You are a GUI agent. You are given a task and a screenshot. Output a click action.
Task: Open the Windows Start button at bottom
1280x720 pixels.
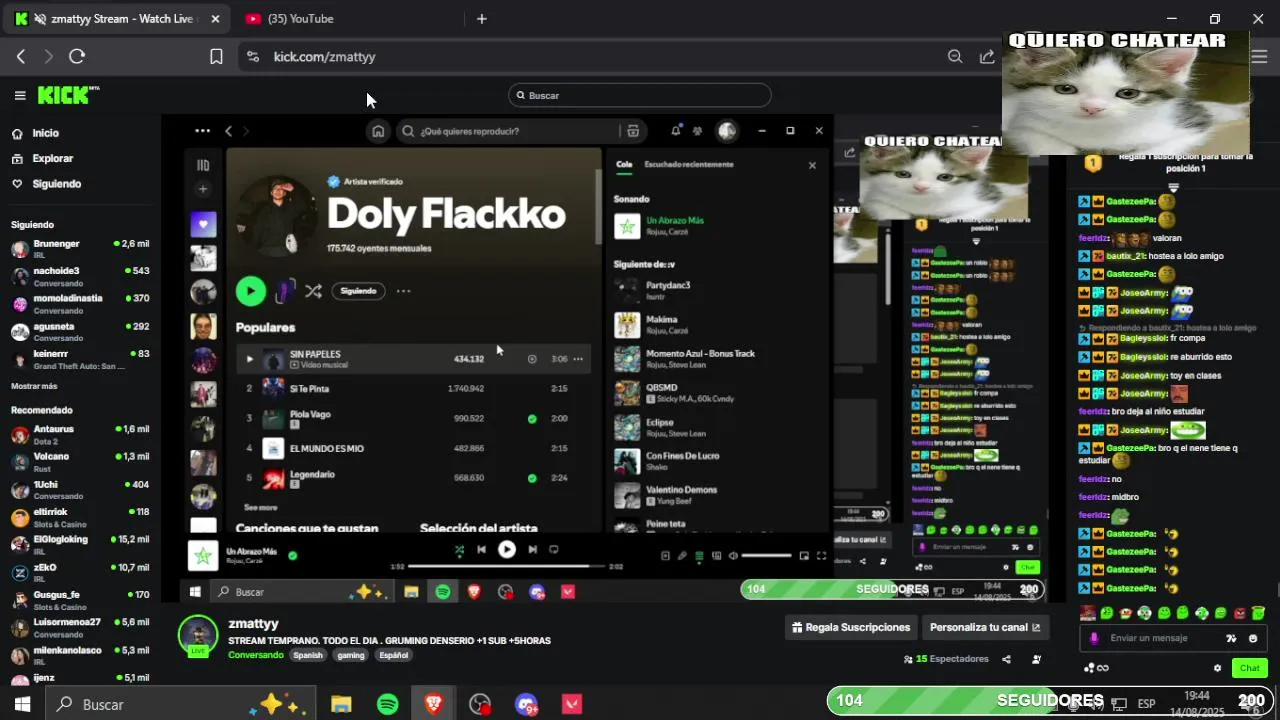coord(22,704)
